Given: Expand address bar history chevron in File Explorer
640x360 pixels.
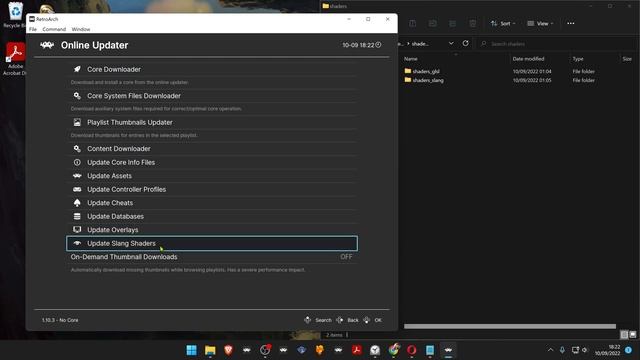Looking at the screenshot, I should click(451, 43).
